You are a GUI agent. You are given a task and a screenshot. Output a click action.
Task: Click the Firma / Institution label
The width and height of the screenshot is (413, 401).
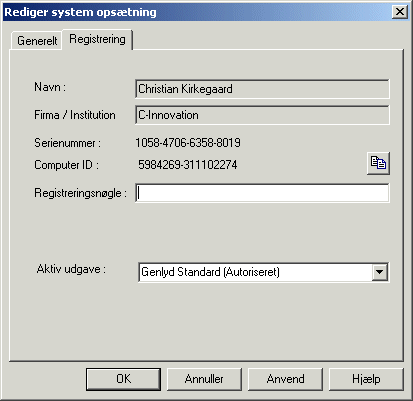[75, 115]
